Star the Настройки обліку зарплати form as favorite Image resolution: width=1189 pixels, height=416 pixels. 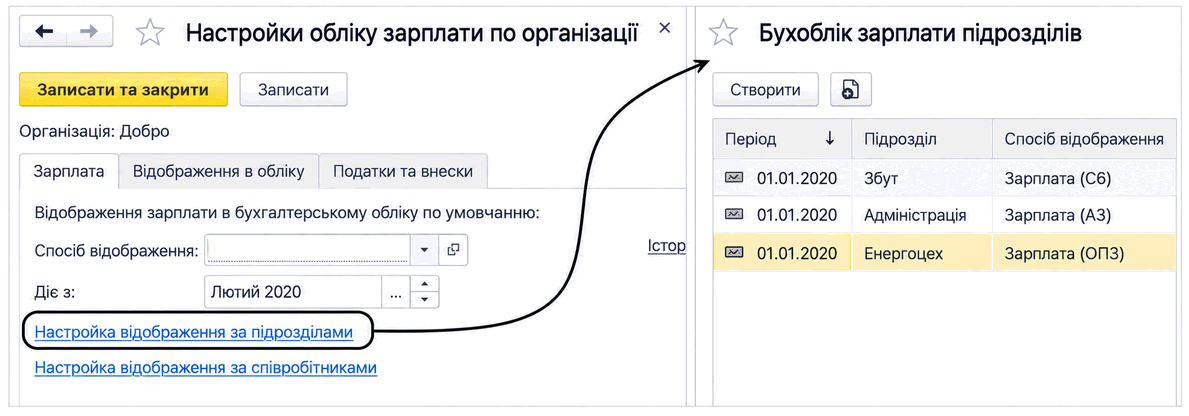click(149, 33)
